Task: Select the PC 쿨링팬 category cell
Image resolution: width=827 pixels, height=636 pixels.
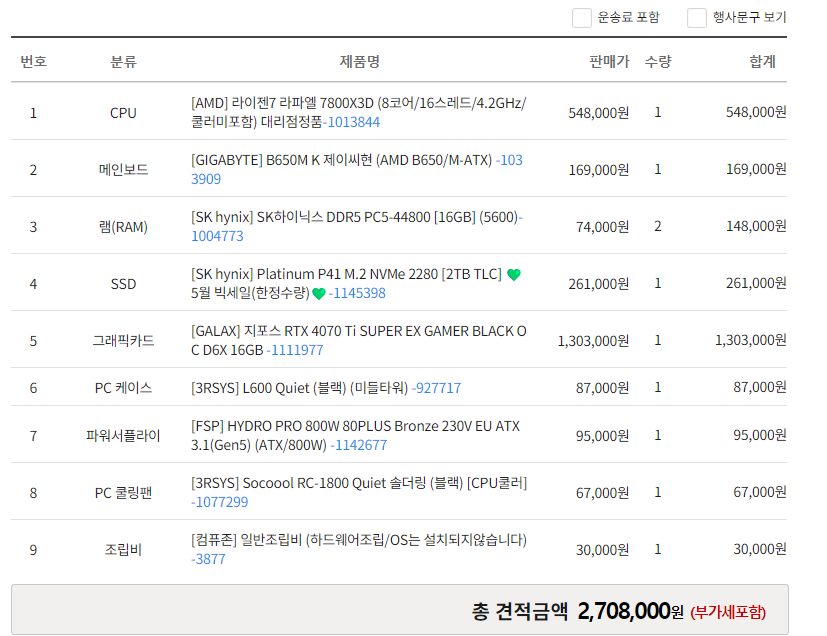Action: coord(123,493)
